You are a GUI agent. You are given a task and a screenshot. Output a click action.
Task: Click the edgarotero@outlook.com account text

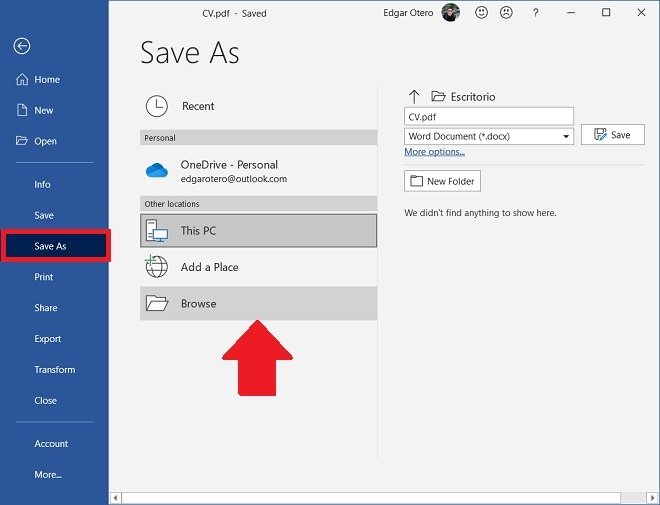coord(234,179)
